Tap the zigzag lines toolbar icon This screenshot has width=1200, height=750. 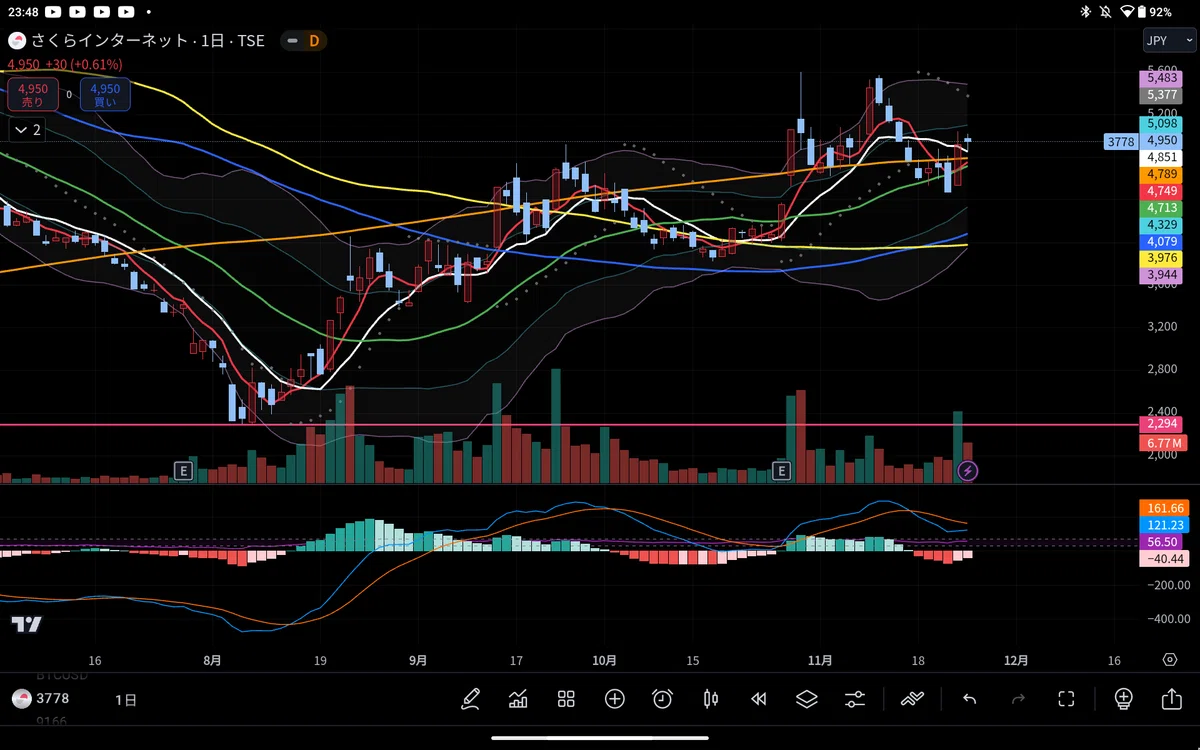coord(912,699)
